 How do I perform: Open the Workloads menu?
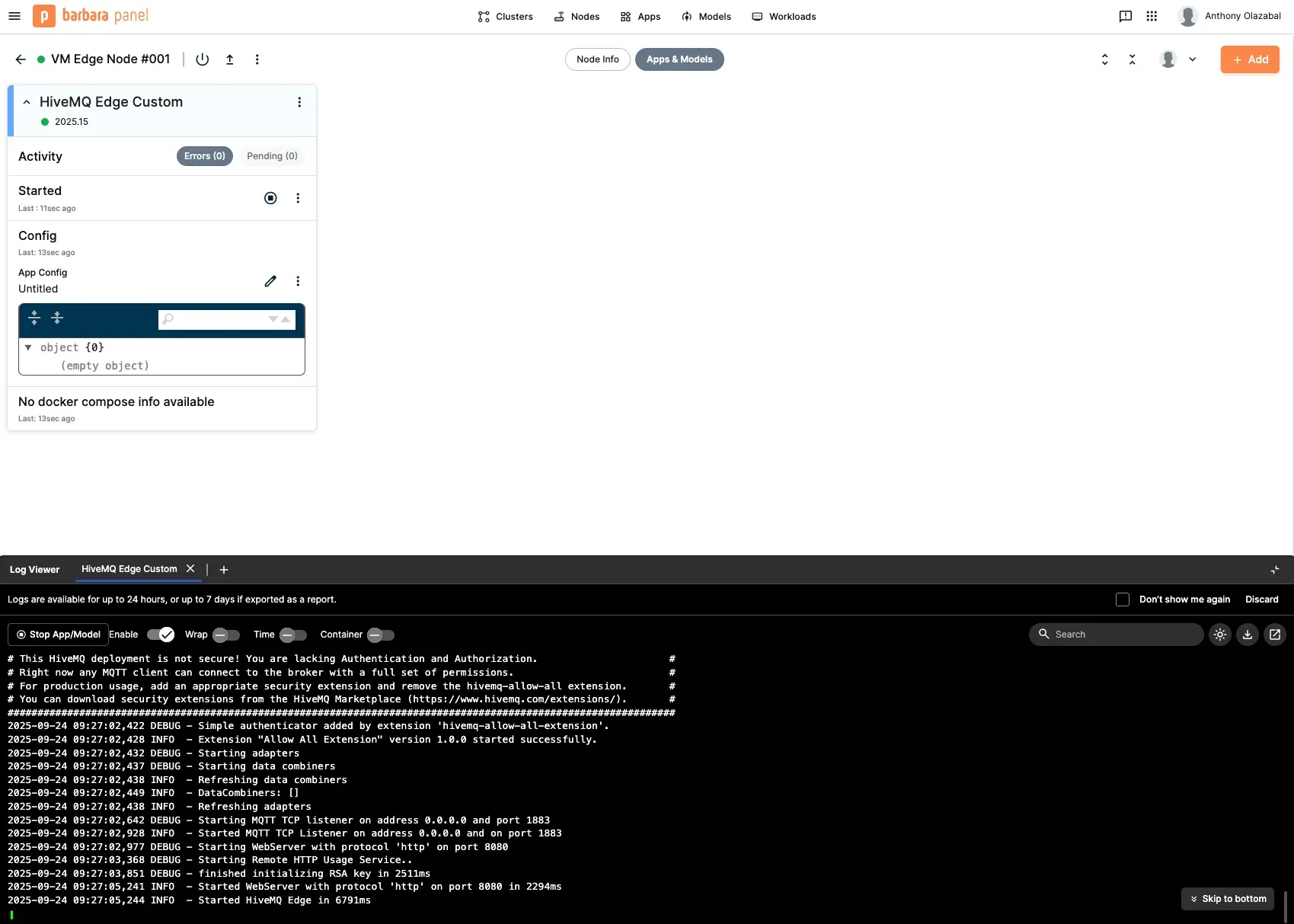(784, 17)
